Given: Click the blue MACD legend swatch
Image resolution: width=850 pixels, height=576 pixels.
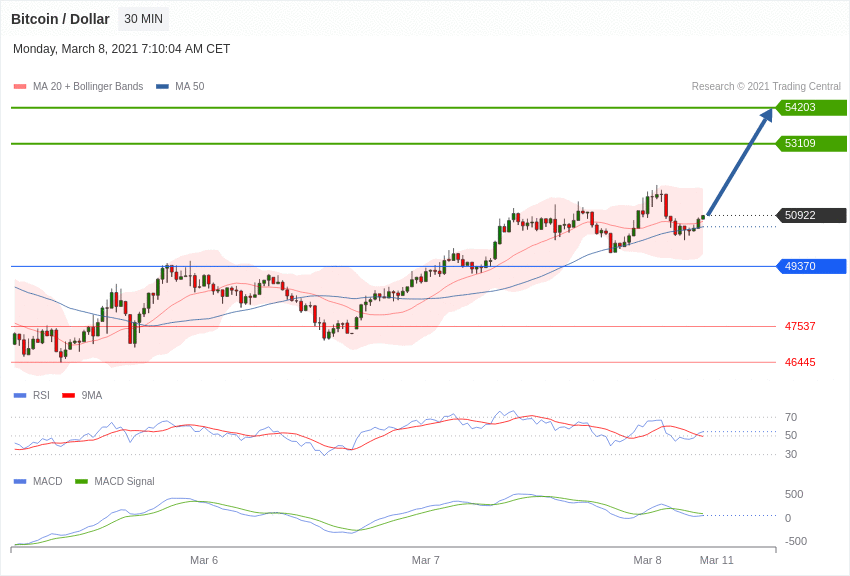Looking at the screenshot, I should (x=20, y=482).
